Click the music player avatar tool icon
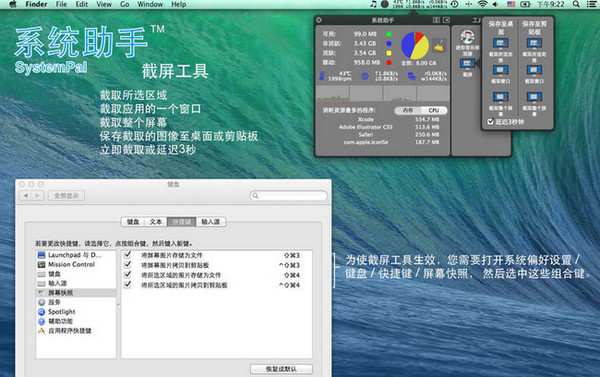The width and height of the screenshot is (600, 377). pyautogui.click(x=467, y=38)
